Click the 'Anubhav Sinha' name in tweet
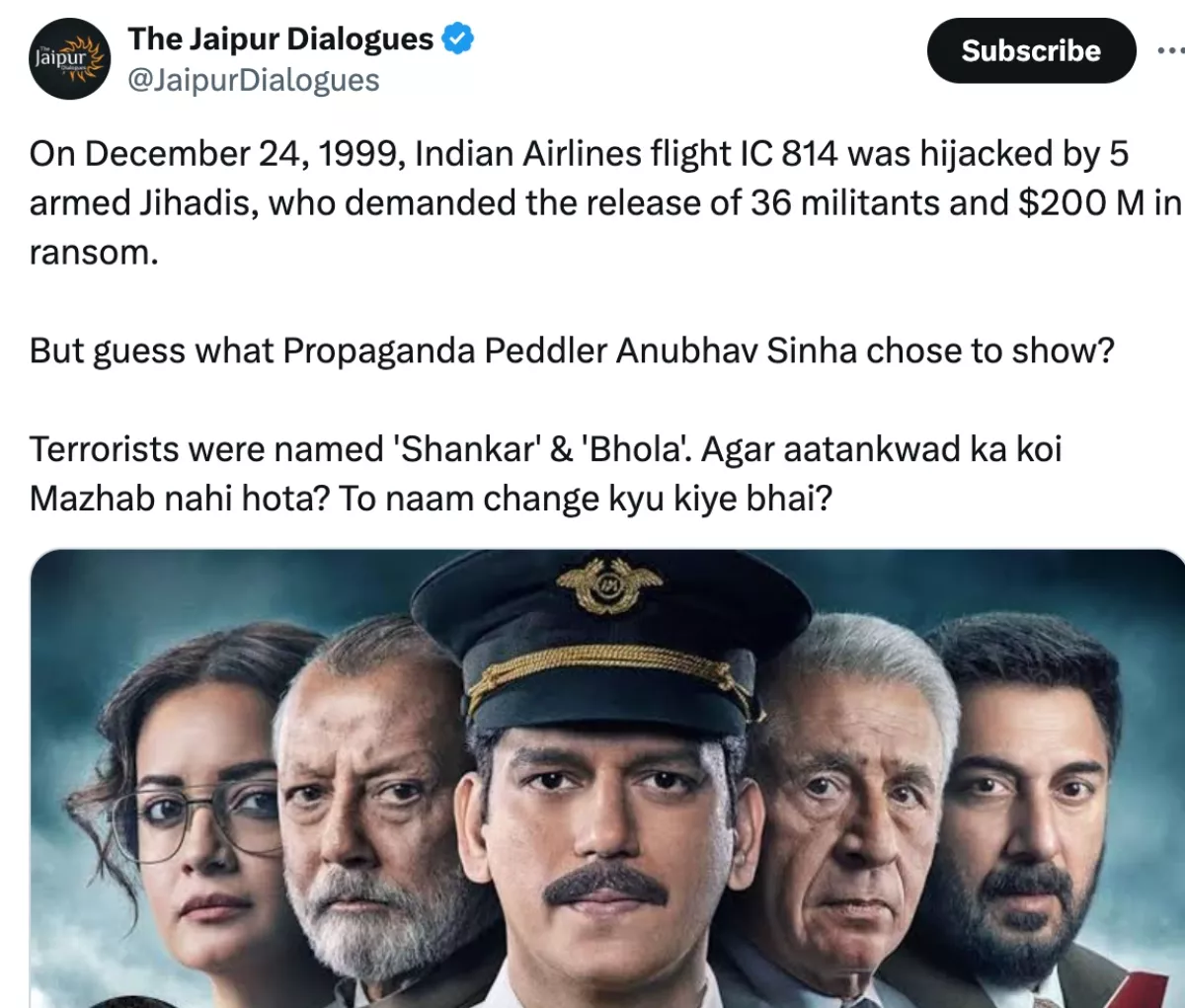Screen dimensions: 1185x1008 [x=737, y=351]
